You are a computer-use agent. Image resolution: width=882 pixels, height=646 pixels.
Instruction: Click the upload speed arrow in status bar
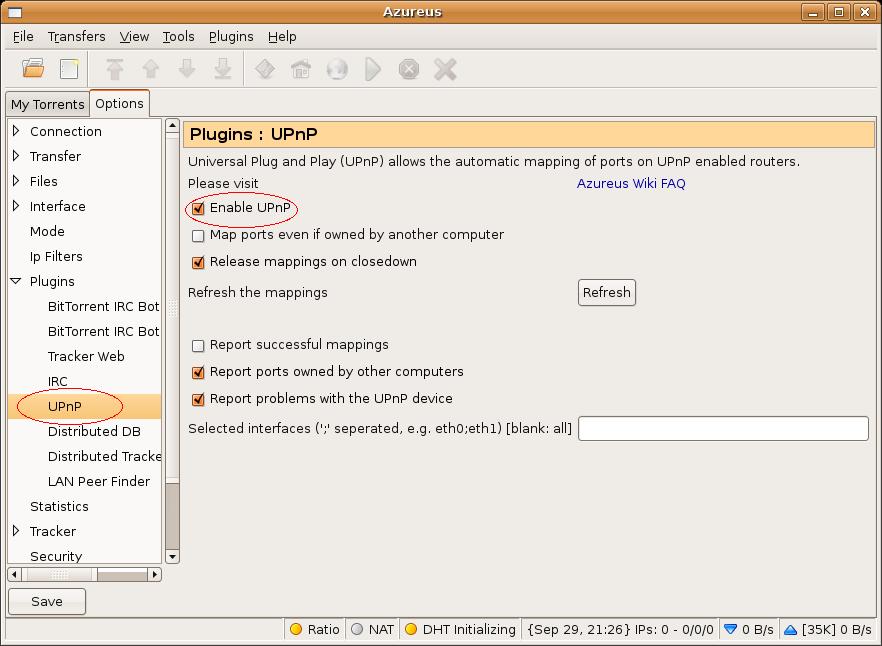point(790,629)
